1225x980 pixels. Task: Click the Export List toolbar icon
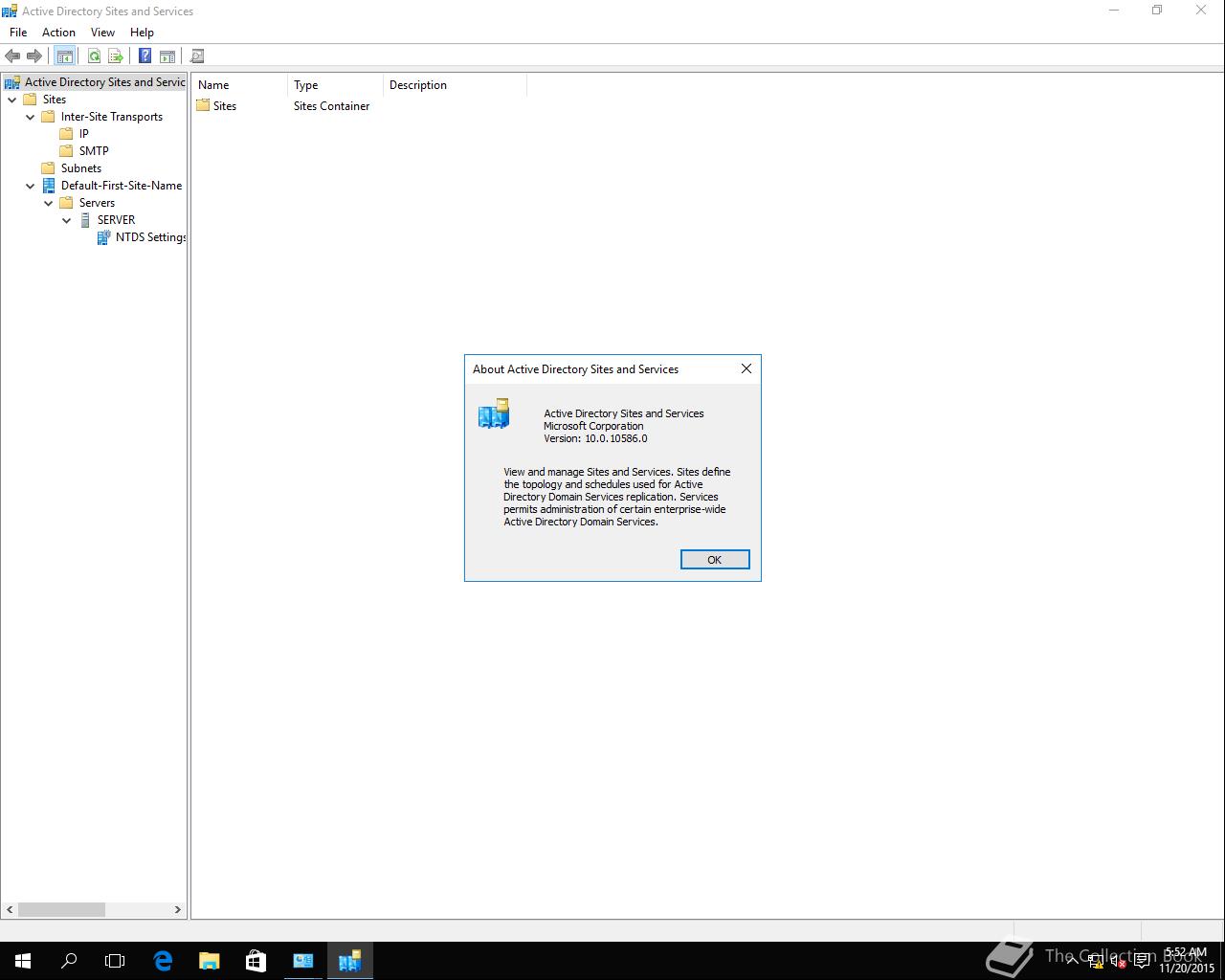click(116, 56)
